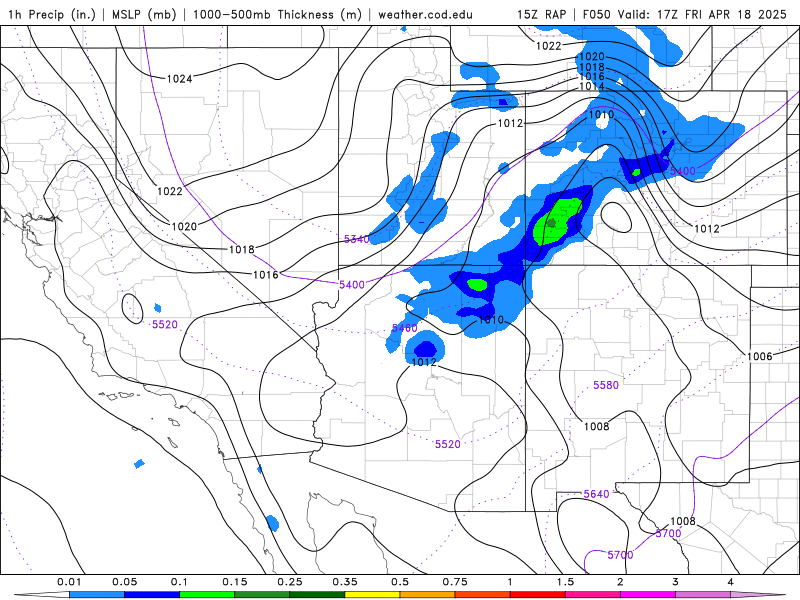
Task: Select the 0.35 legend value
Action: click(345, 582)
